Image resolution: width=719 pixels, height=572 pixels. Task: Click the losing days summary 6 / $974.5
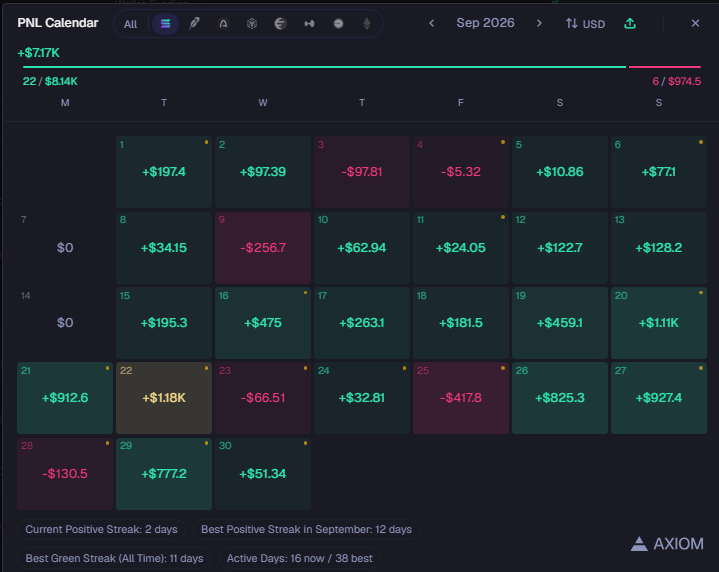(x=676, y=81)
